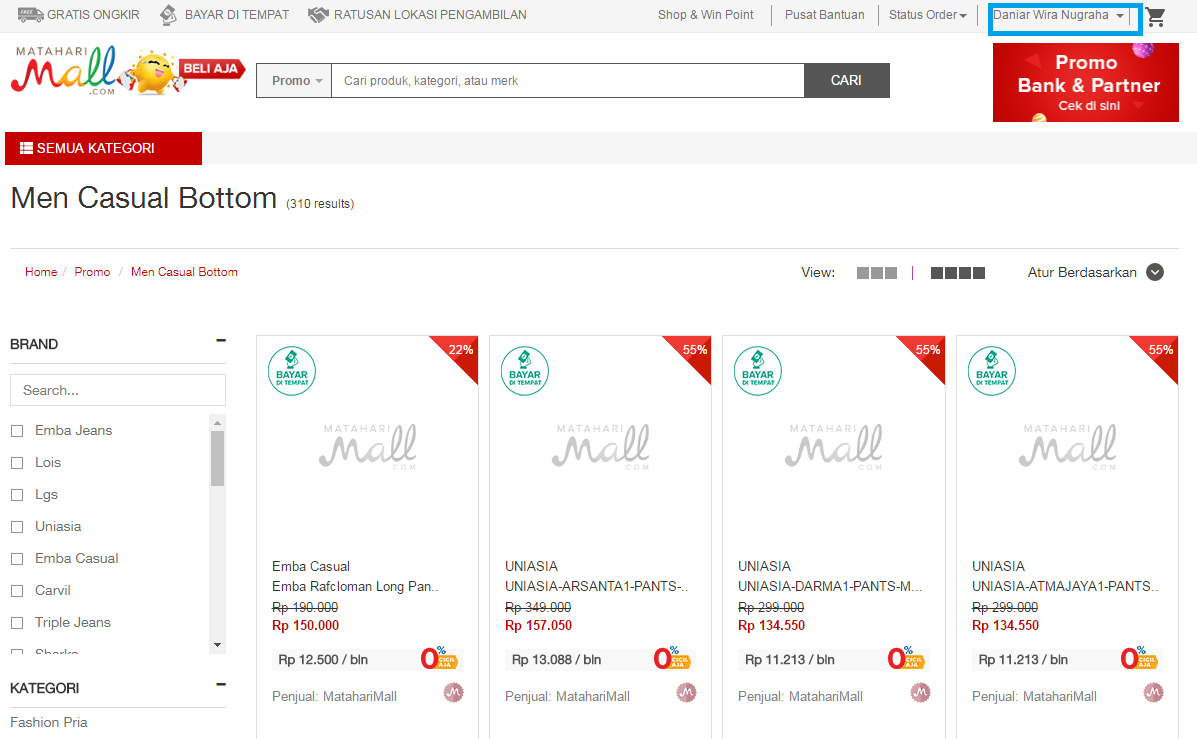Click the MatahariMall.com logo
Viewport: 1197px width, 739px height.
pos(64,69)
